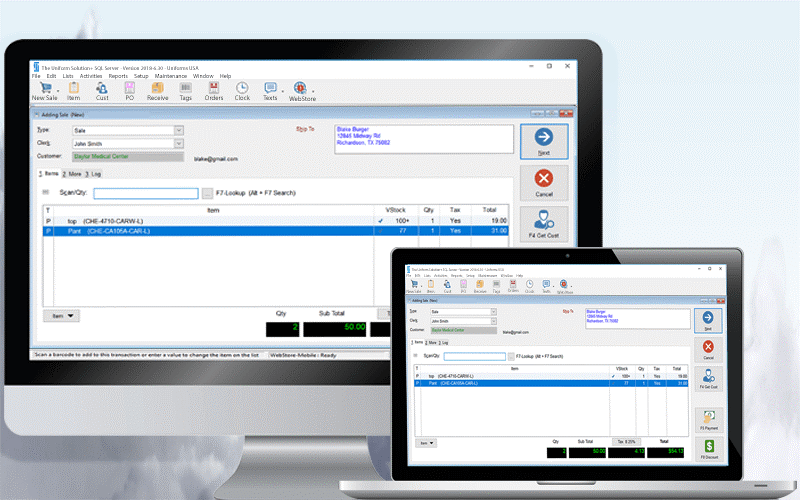
Task: Click the F4 Get Cust button on large monitor
Action: click(x=544, y=224)
